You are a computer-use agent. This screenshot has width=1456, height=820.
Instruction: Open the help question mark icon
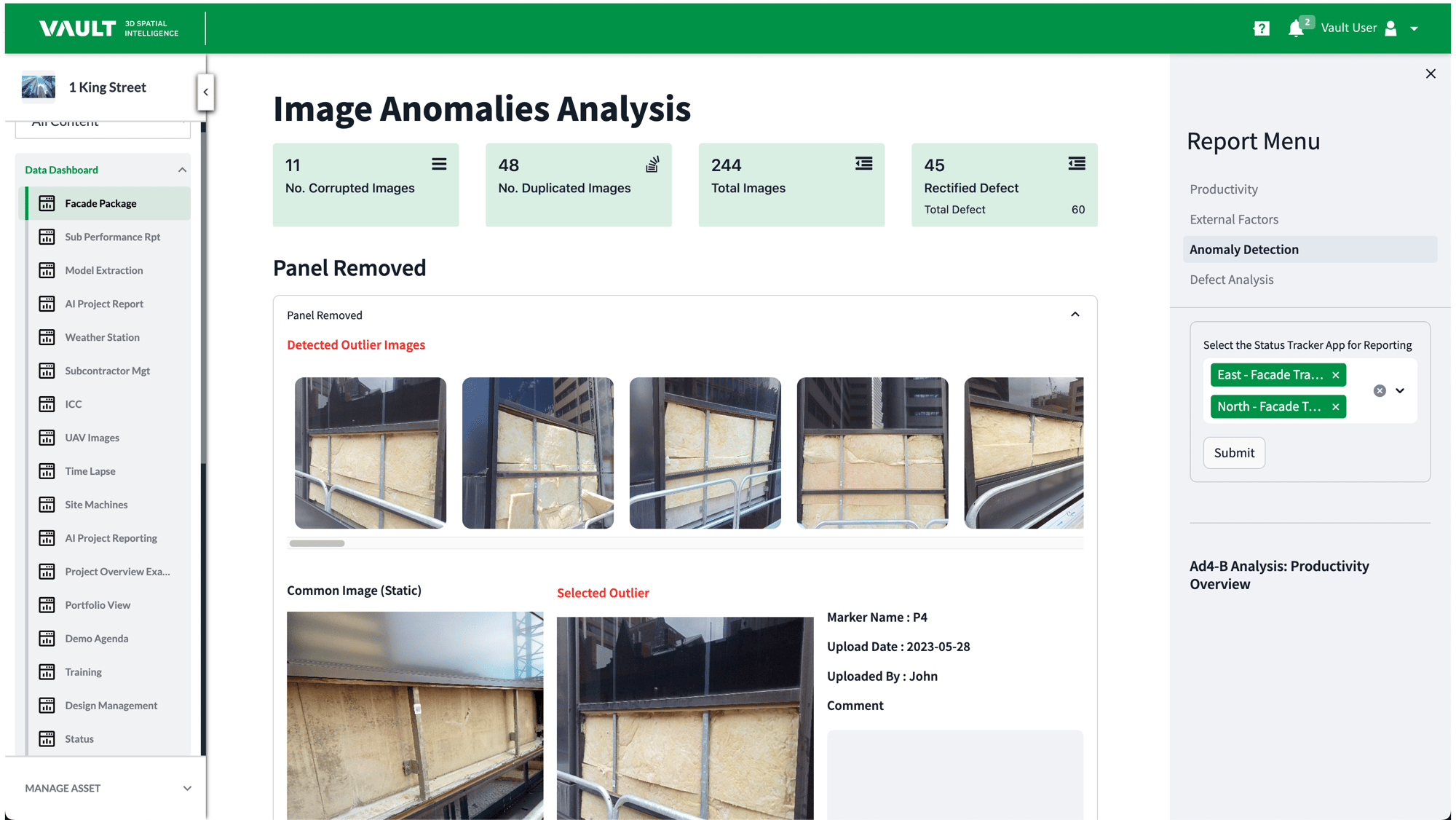tap(1261, 28)
